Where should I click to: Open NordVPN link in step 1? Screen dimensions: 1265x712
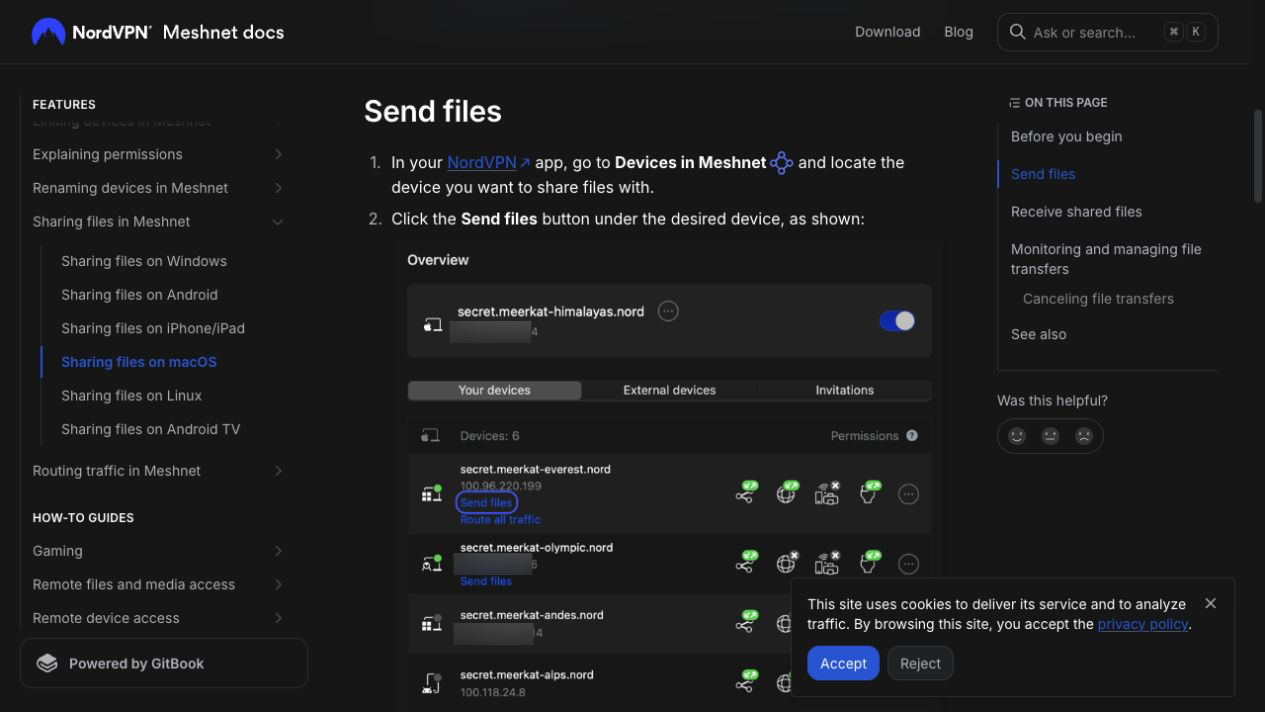coord(489,162)
